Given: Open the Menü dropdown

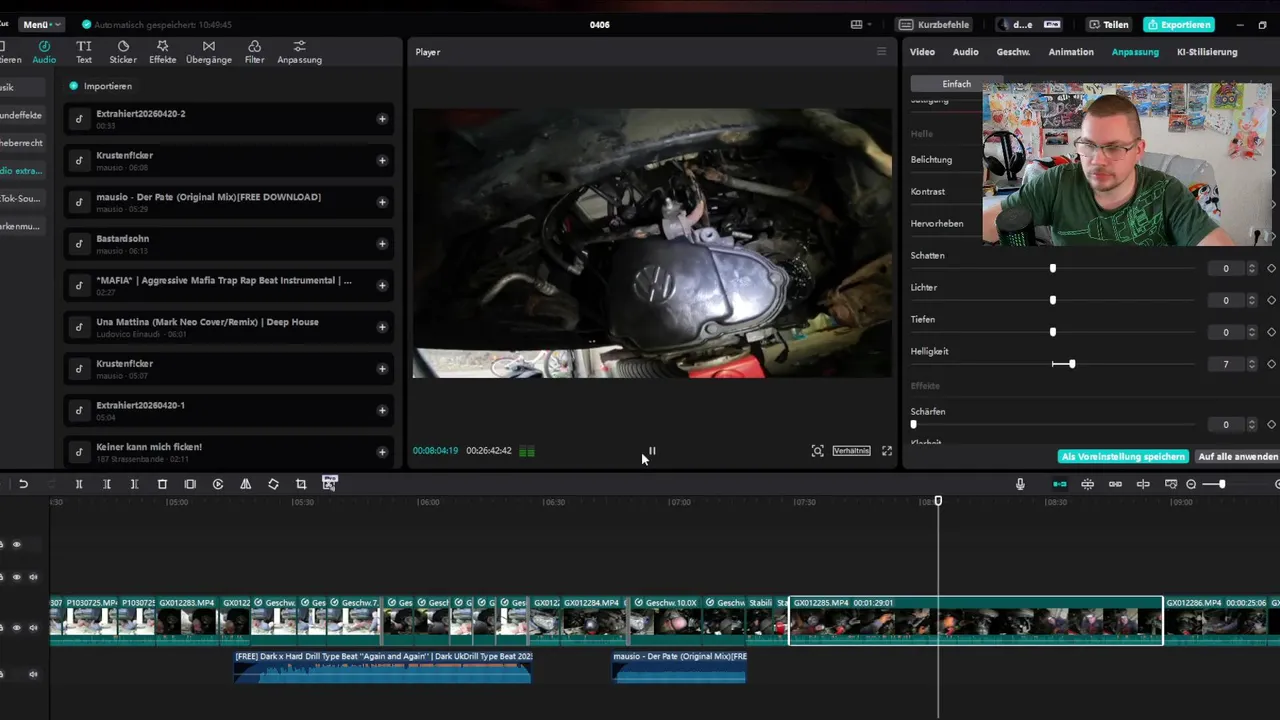Looking at the screenshot, I should 41,24.
